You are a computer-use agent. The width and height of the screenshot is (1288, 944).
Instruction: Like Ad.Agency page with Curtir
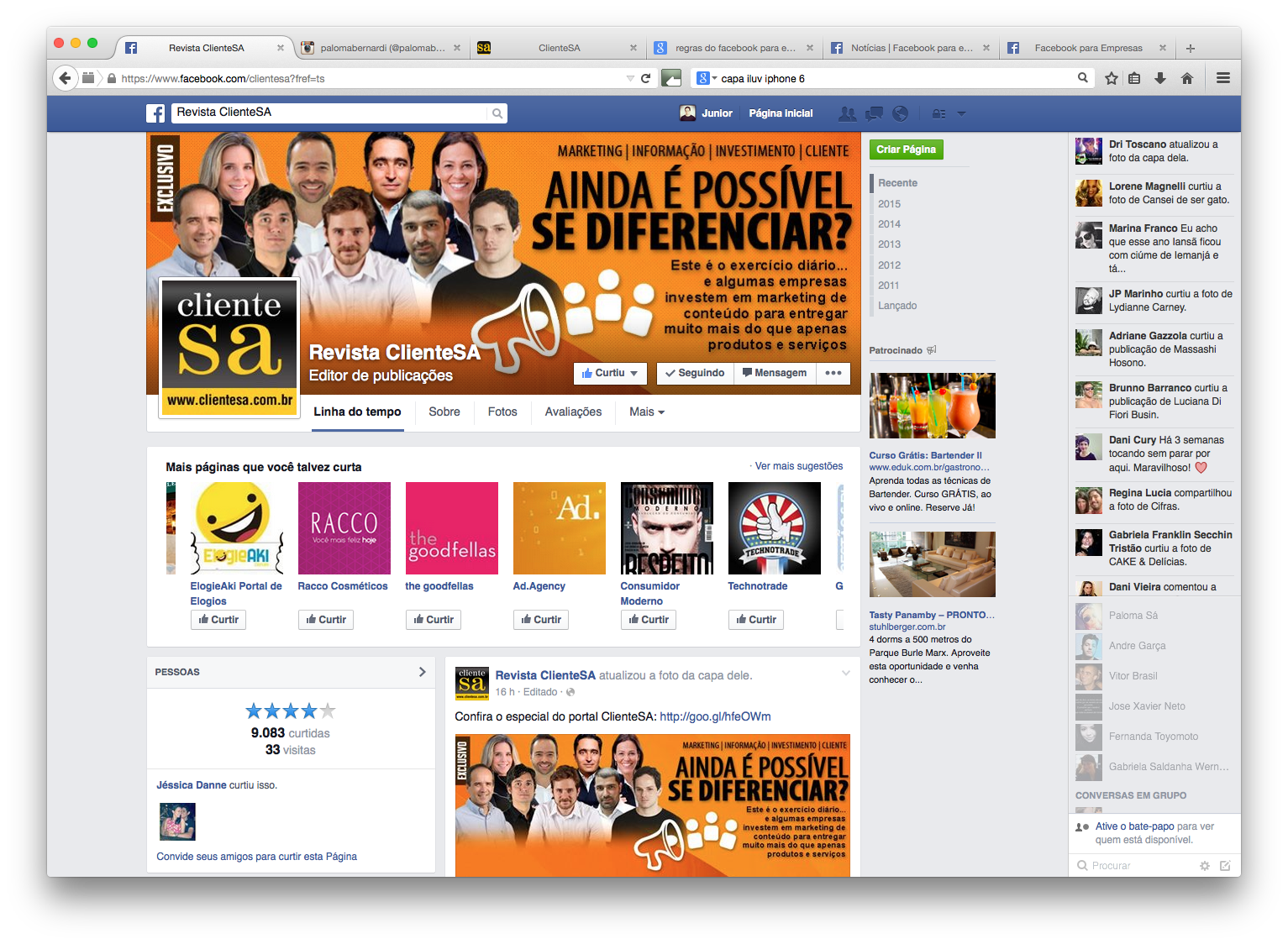[x=541, y=620]
